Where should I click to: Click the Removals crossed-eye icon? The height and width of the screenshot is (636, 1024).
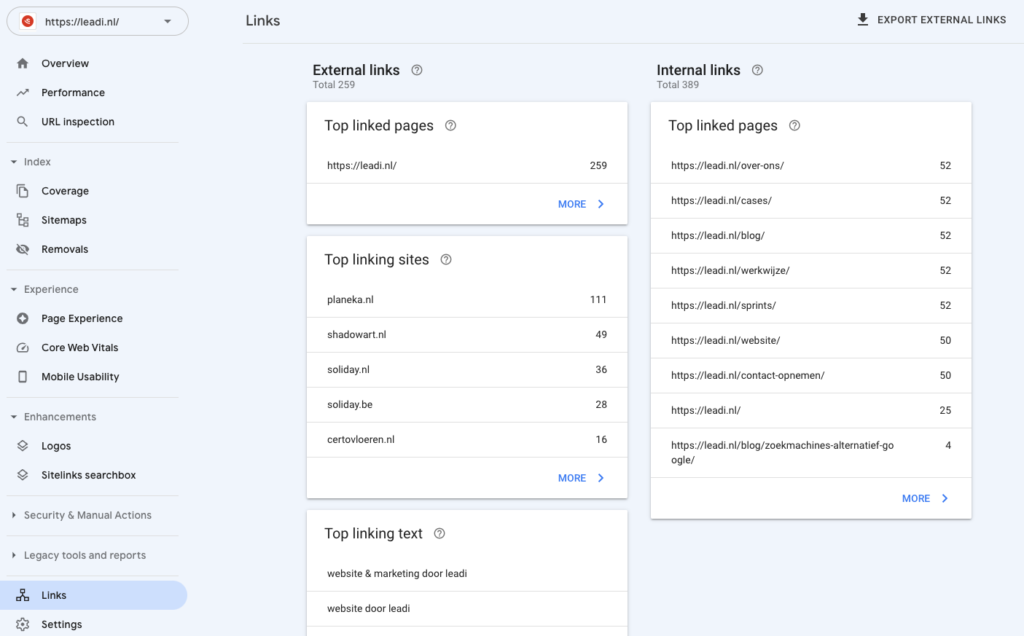(23, 249)
